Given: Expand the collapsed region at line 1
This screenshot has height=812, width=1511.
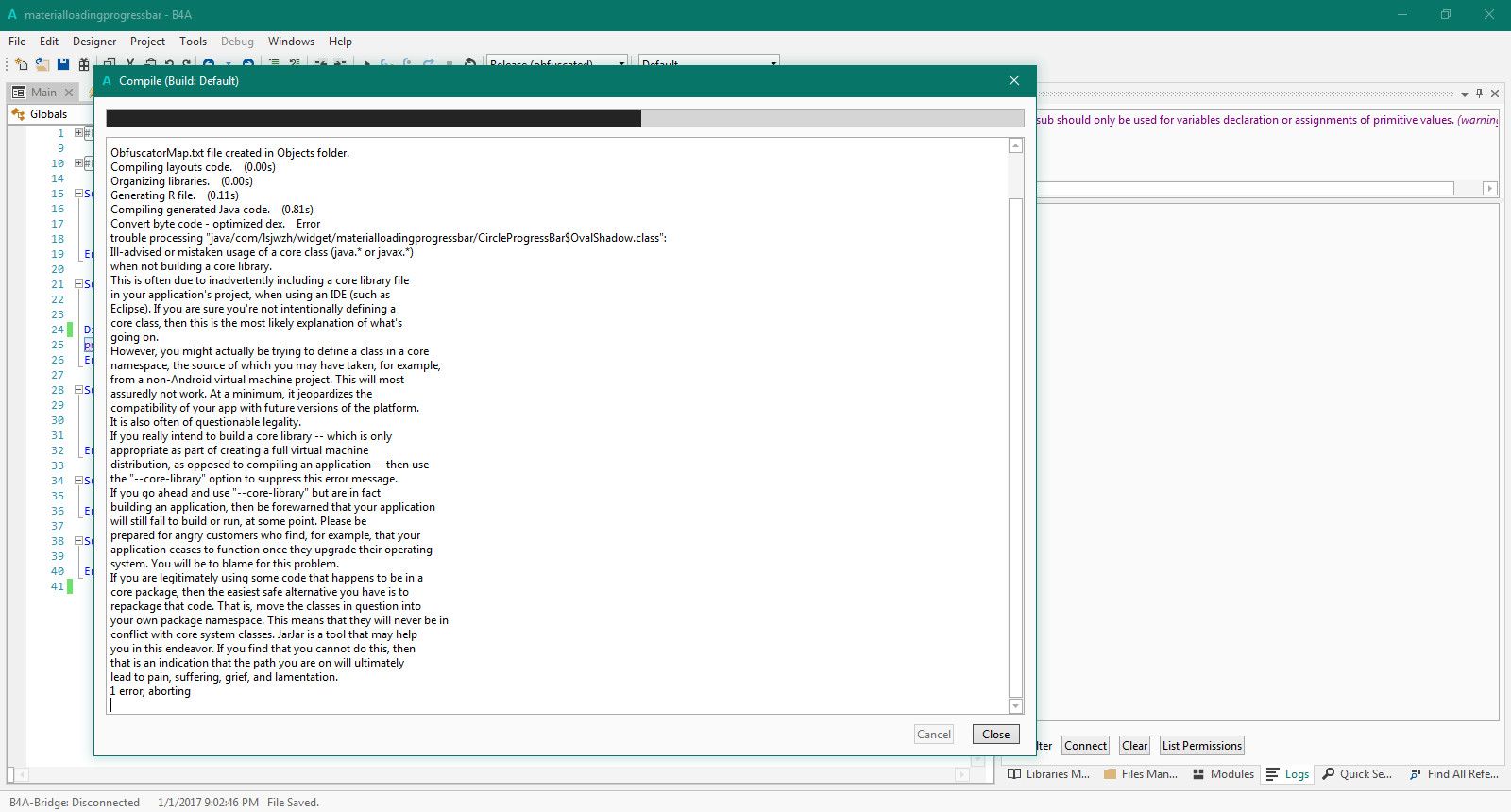Looking at the screenshot, I should [x=79, y=133].
